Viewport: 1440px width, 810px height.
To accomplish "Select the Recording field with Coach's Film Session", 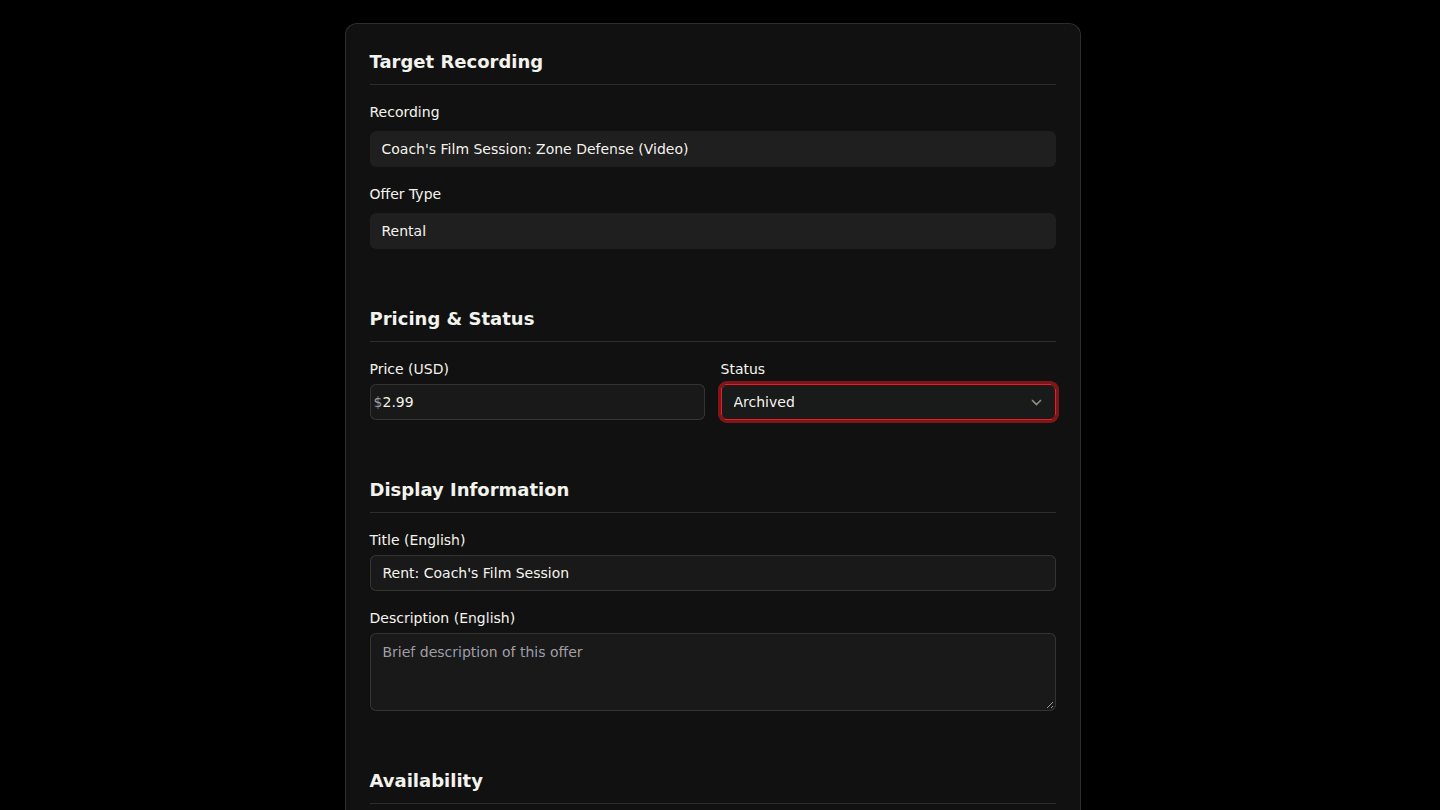I will (x=712, y=149).
